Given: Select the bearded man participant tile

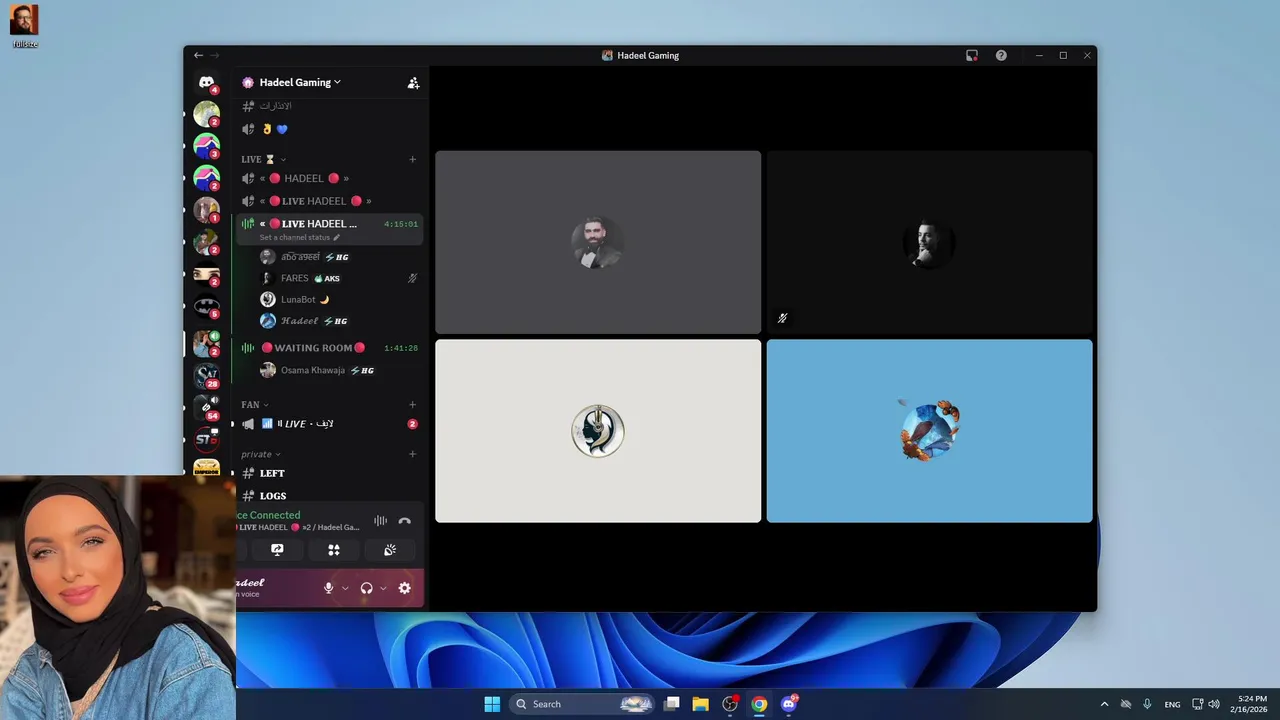Looking at the screenshot, I should 598,242.
